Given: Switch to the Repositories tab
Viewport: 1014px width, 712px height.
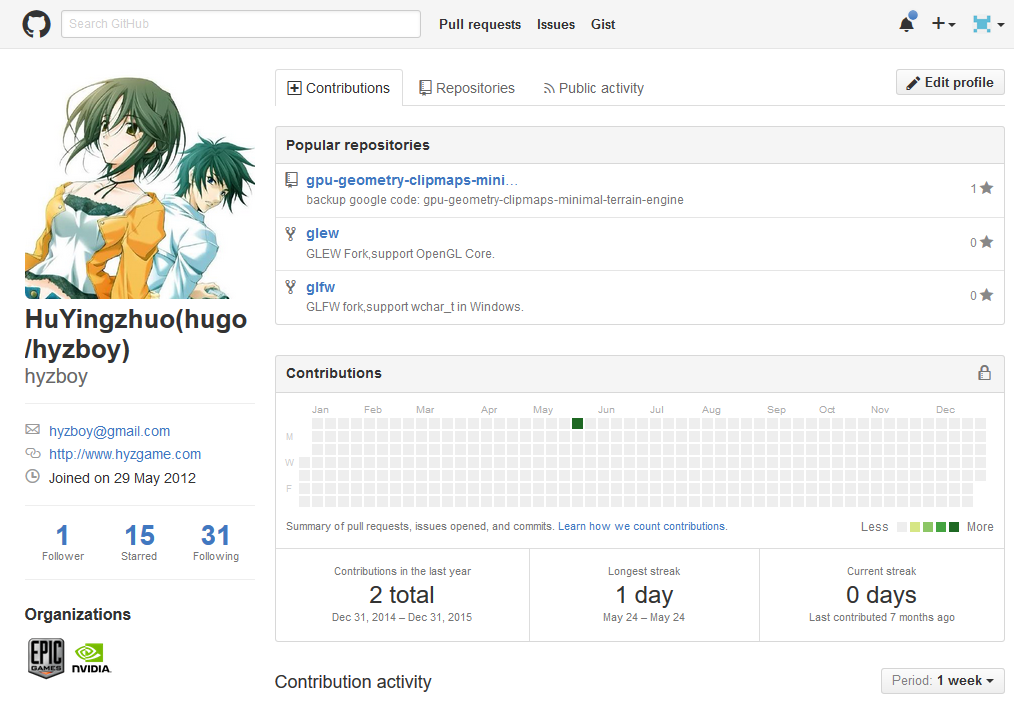Looking at the screenshot, I should pyautogui.click(x=467, y=88).
